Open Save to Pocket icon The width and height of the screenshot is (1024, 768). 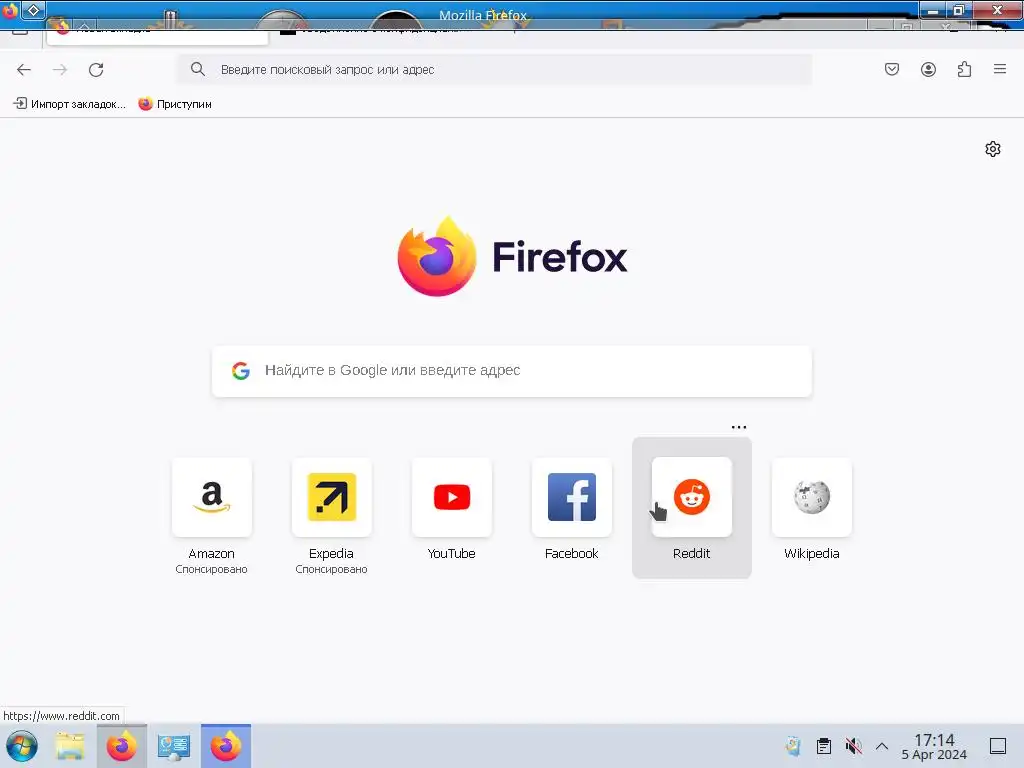tap(891, 69)
